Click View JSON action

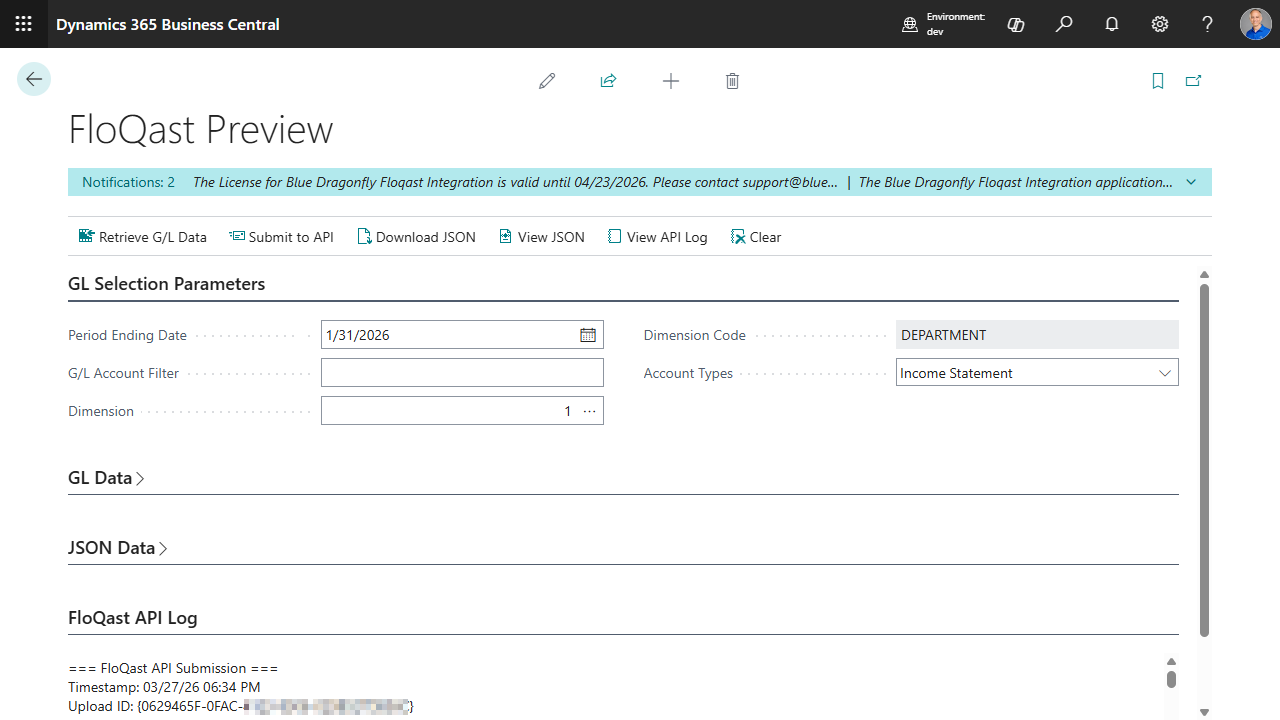pos(541,237)
